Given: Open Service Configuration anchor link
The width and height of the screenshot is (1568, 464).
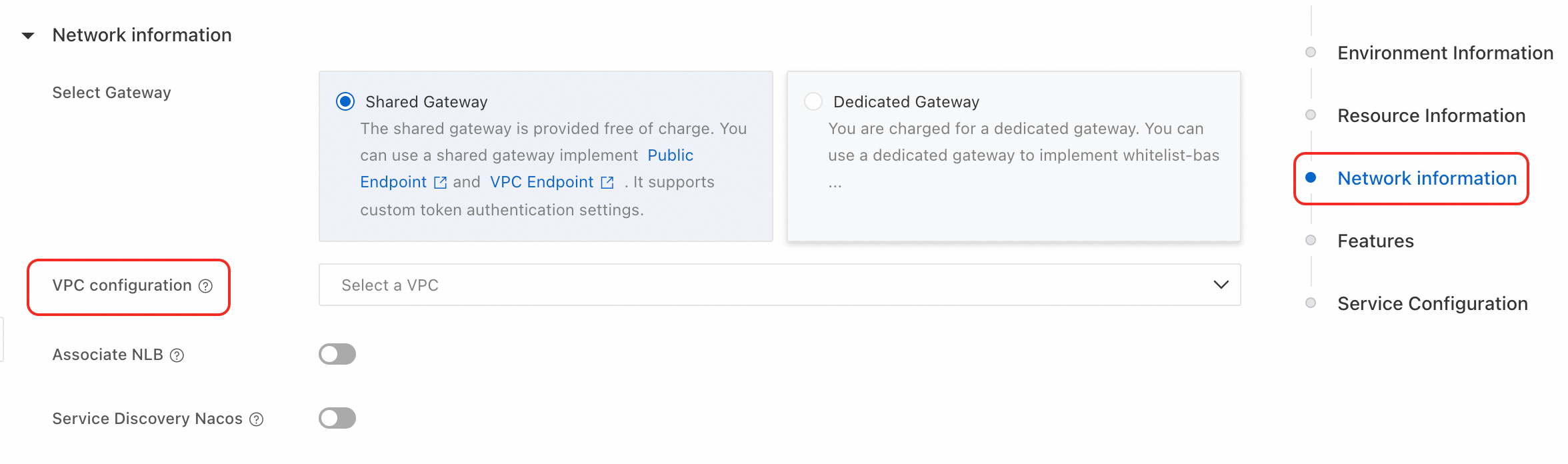Looking at the screenshot, I should pos(1432,303).
